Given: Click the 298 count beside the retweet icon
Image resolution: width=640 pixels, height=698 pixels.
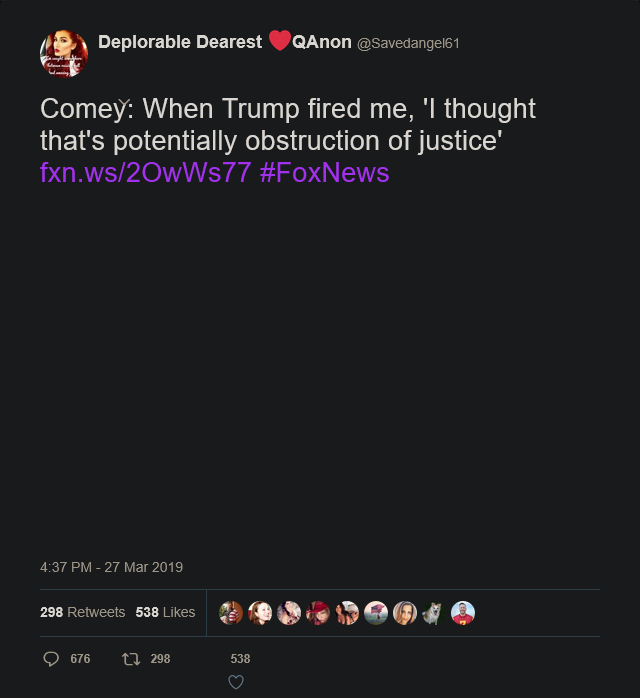Looking at the screenshot, I should pos(160,659).
